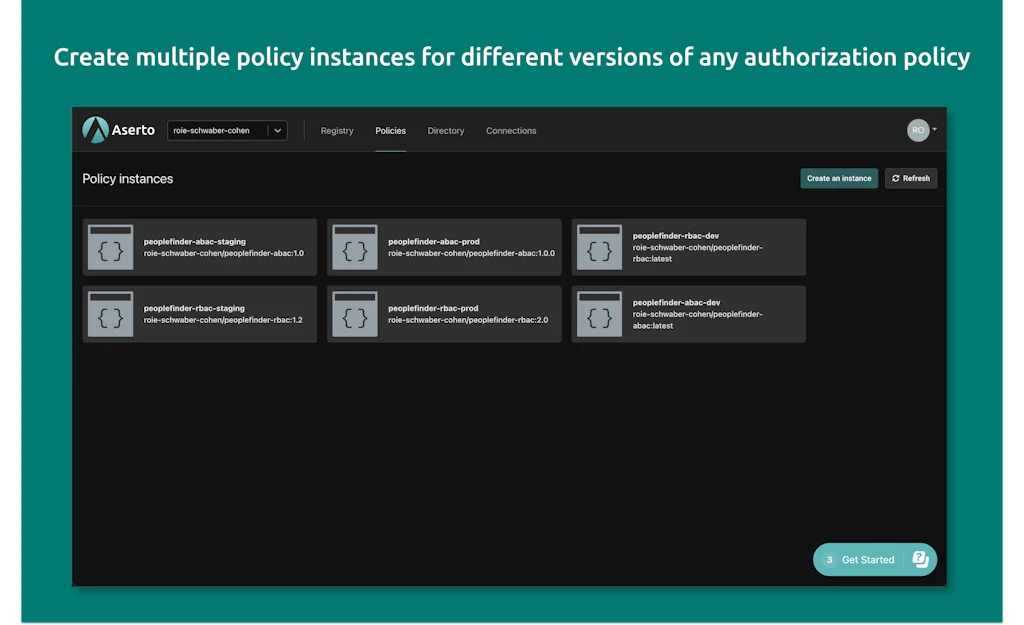Viewport: 1024px width, 625px height.
Task: Open the peoplefinder-abac-dev policy icon
Action: pyautogui.click(x=599, y=314)
